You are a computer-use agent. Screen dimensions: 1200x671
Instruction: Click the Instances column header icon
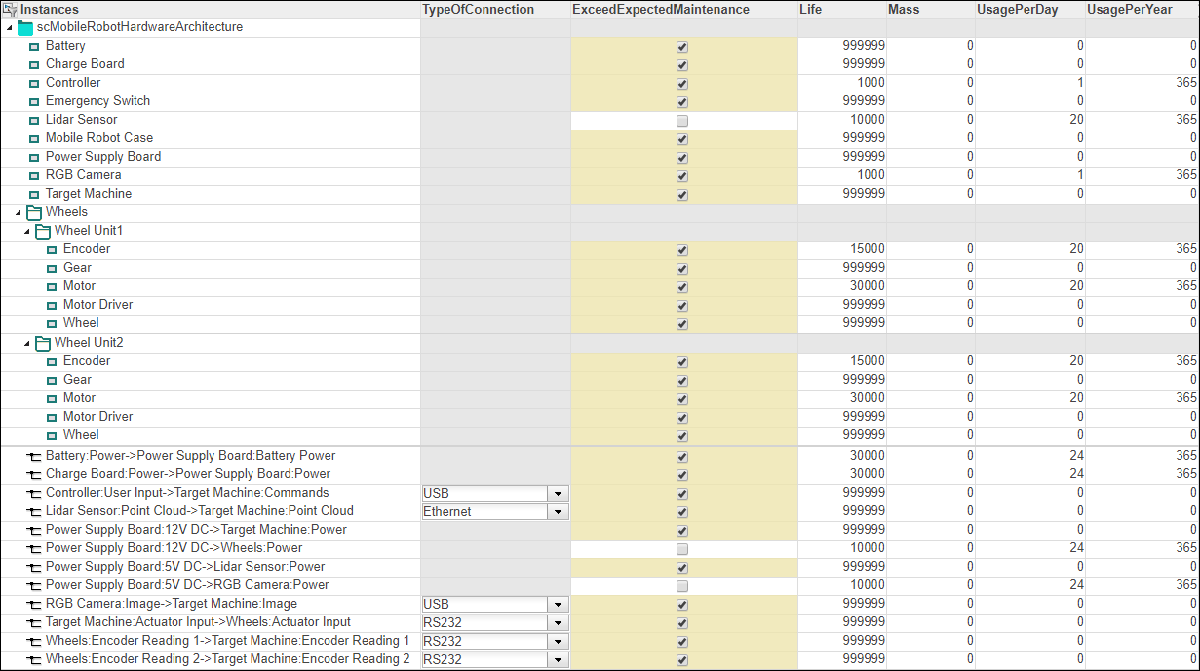pyautogui.click(x=10, y=9)
